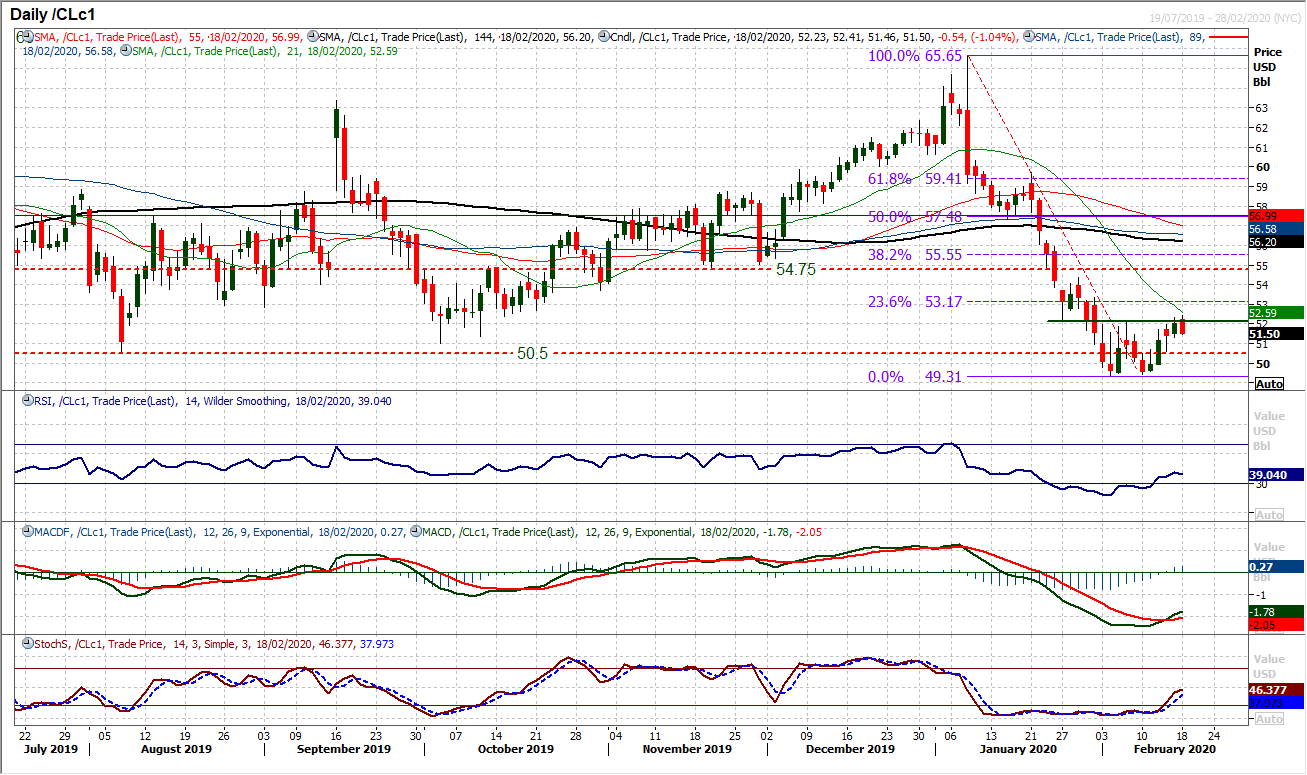The image size is (1307, 775).
Task: Click the '23.6% 53.17' Fibonacci label
Action: pos(914,301)
